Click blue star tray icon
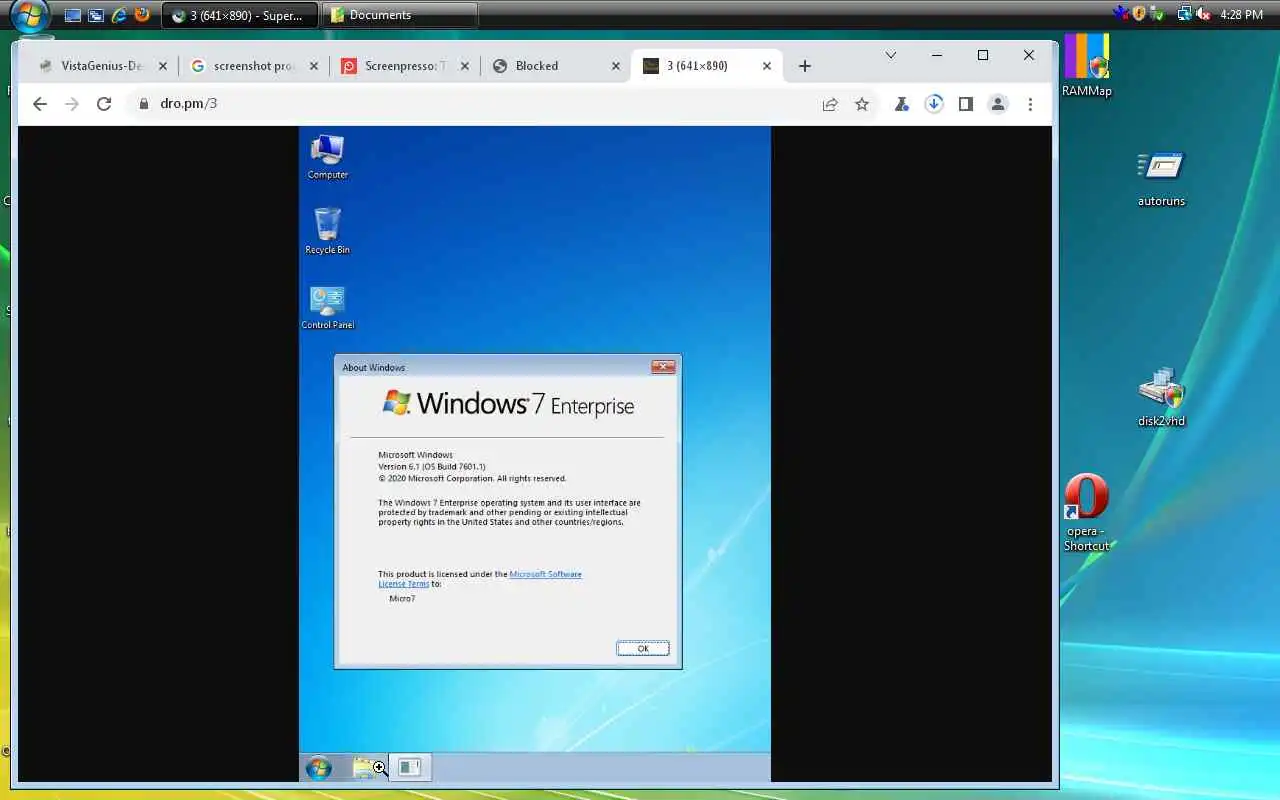The image size is (1280, 800). (1121, 13)
